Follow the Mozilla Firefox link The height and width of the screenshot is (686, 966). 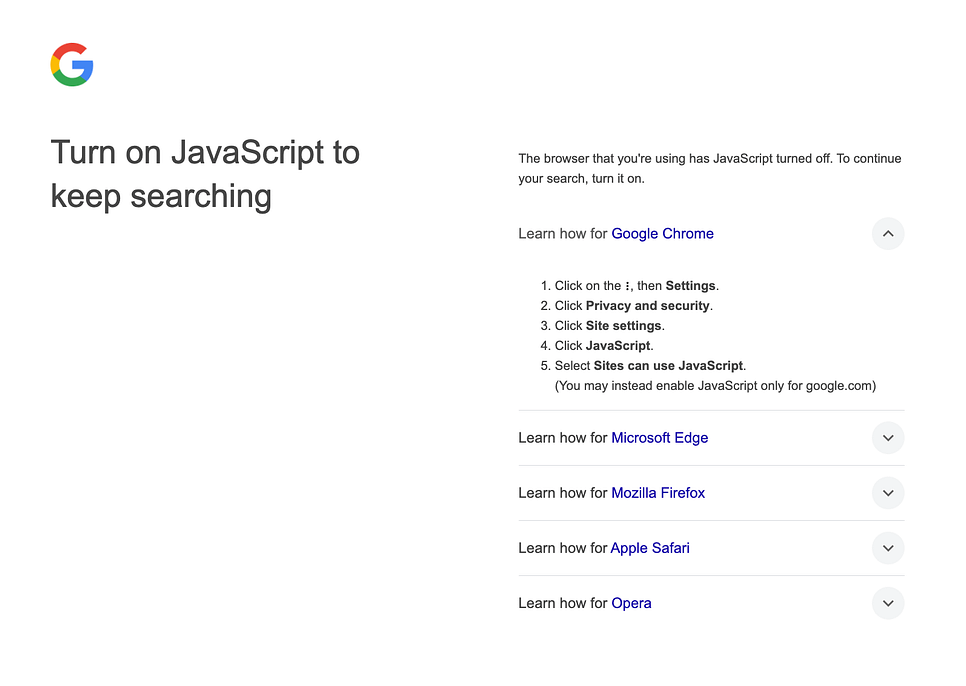(x=658, y=493)
